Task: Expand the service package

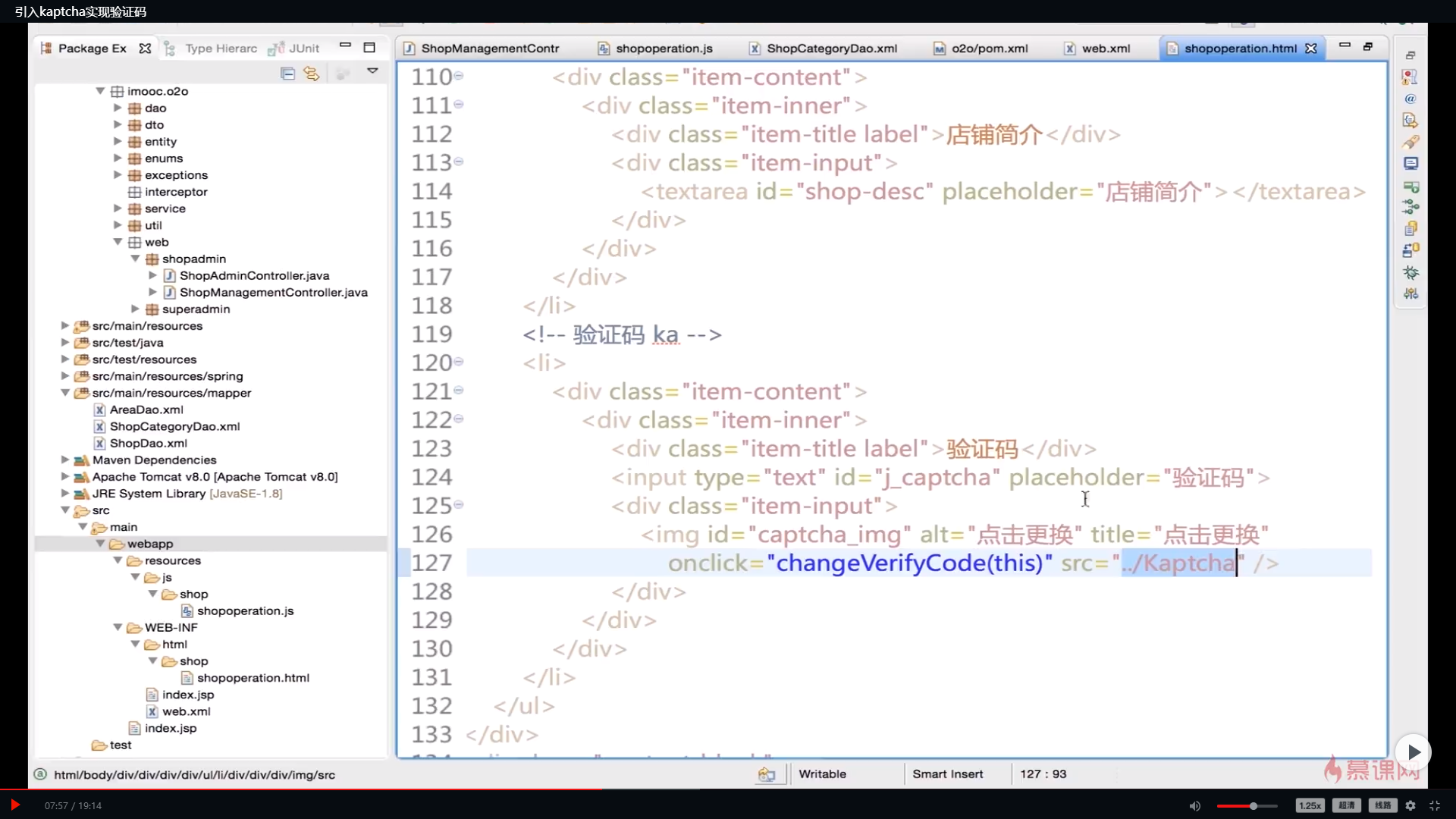Action: coord(118,208)
